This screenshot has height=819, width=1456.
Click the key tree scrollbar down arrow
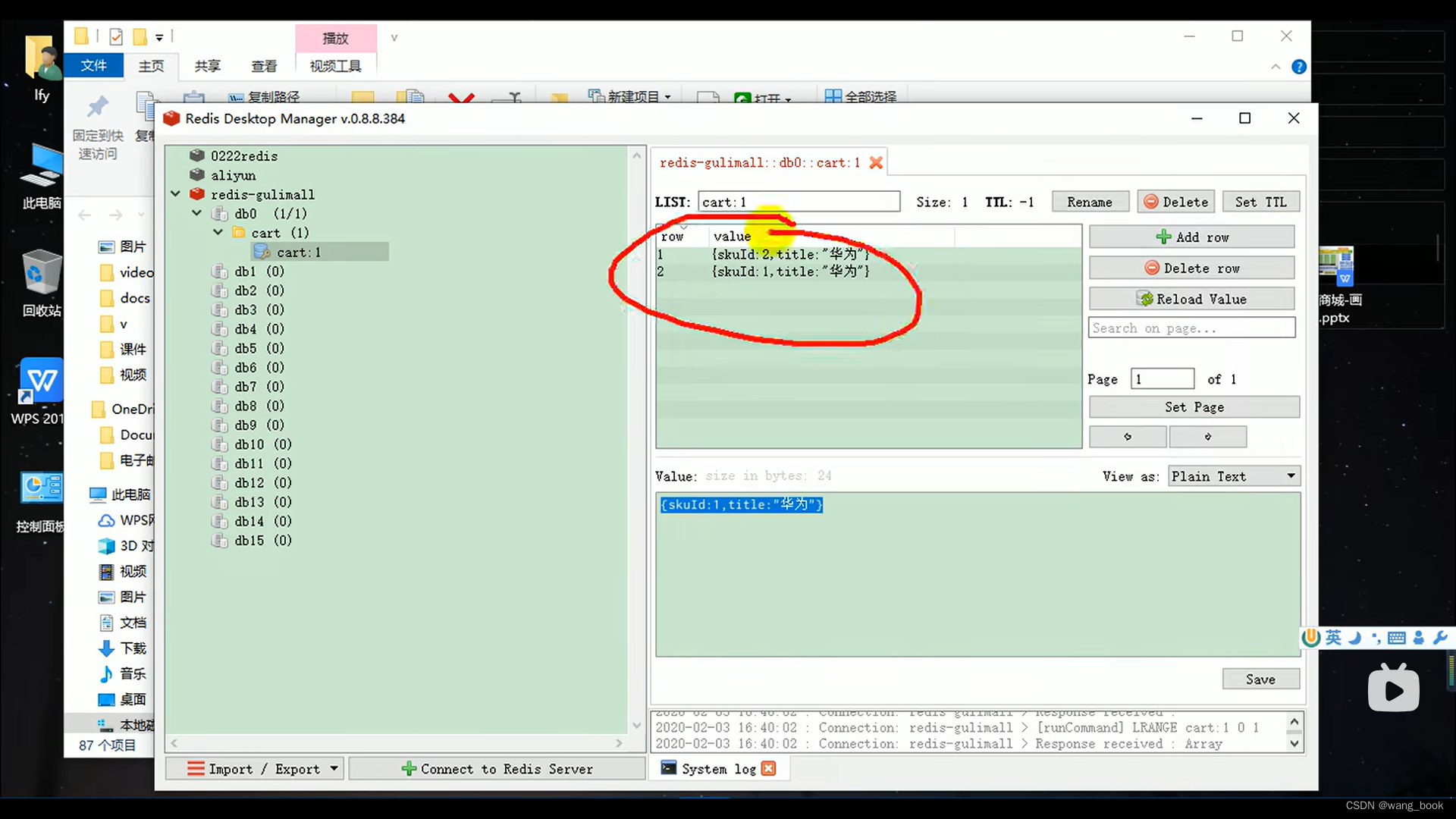click(637, 725)
